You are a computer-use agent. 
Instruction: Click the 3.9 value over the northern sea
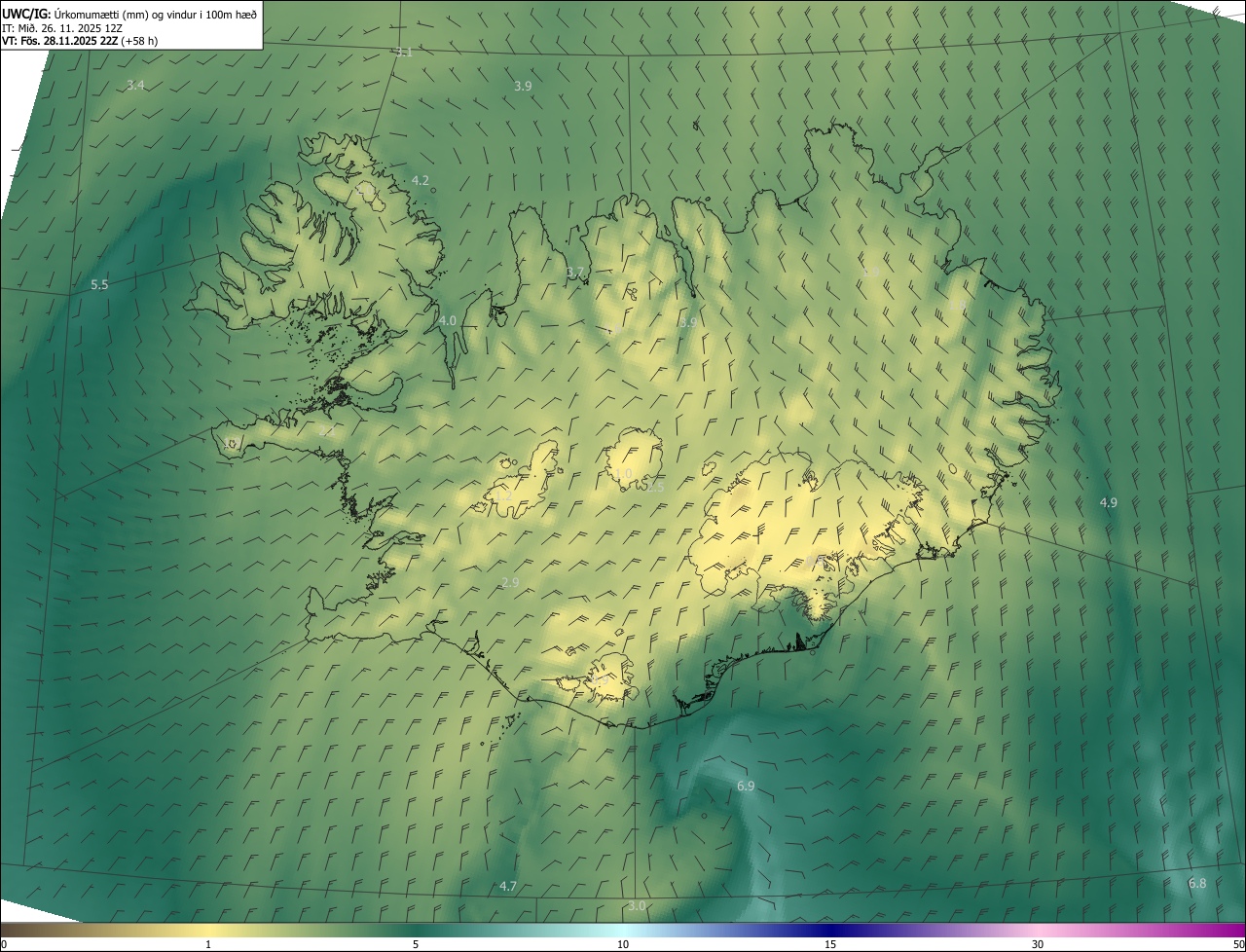(x=523, y=86)
